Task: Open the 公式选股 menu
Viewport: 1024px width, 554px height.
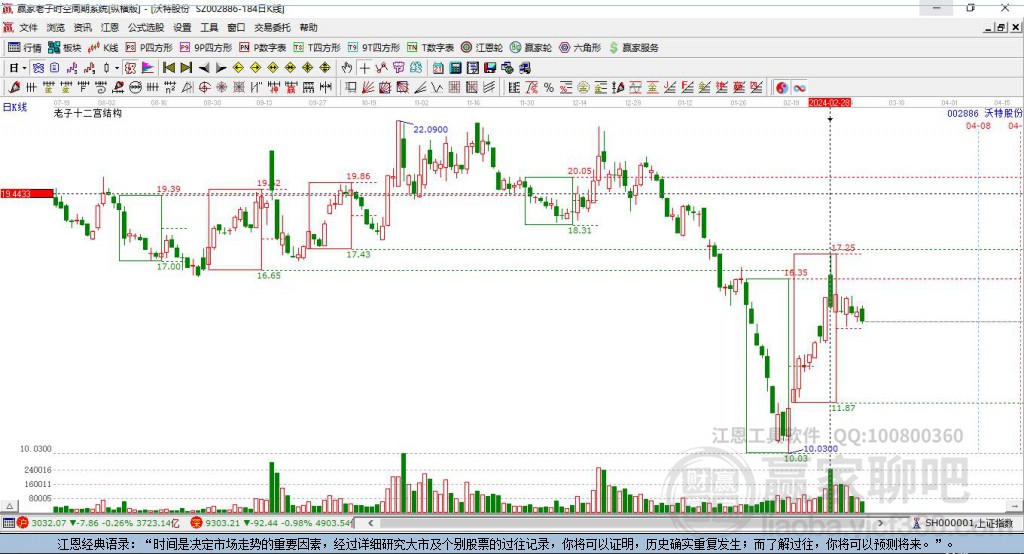Action: (x=146, y=27)
